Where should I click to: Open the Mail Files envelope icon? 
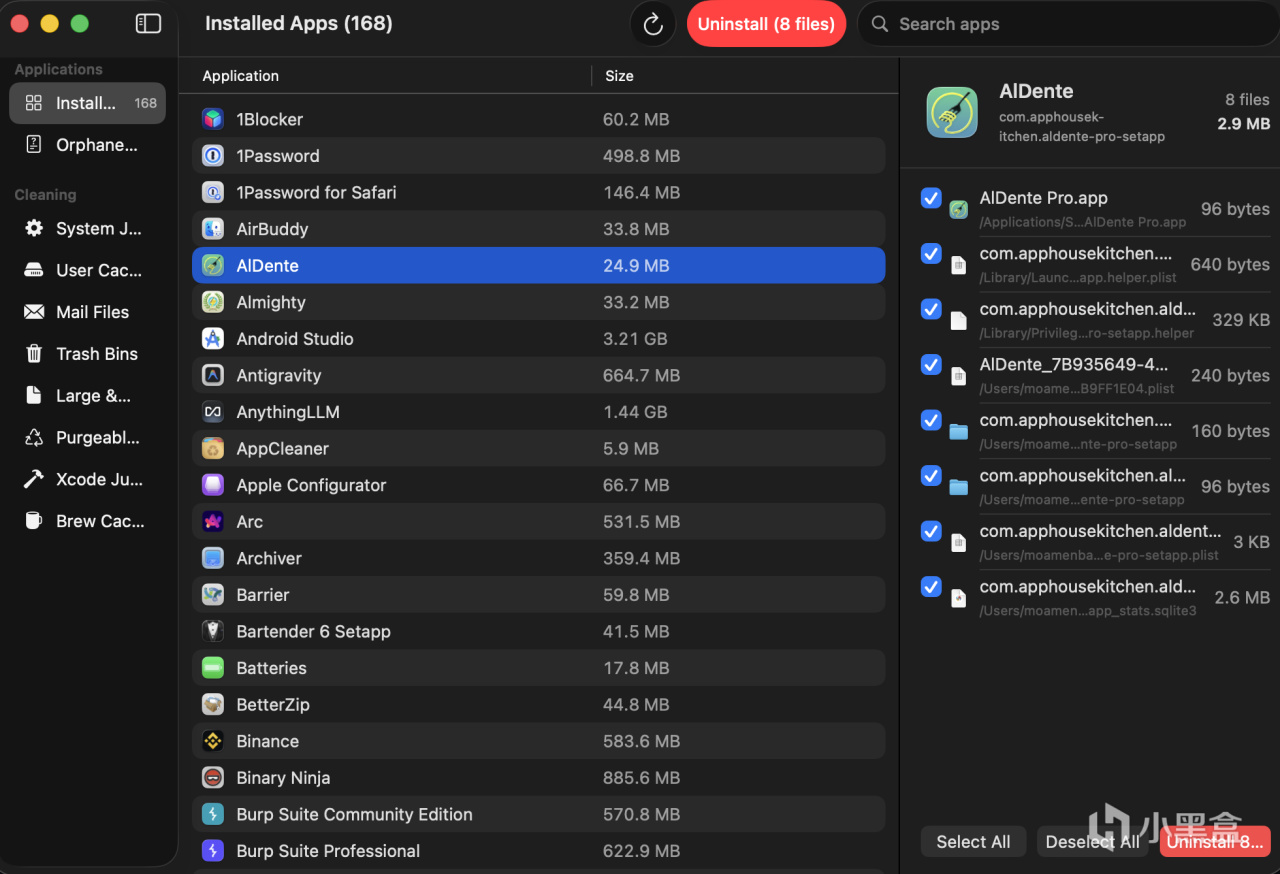[34, 312]
